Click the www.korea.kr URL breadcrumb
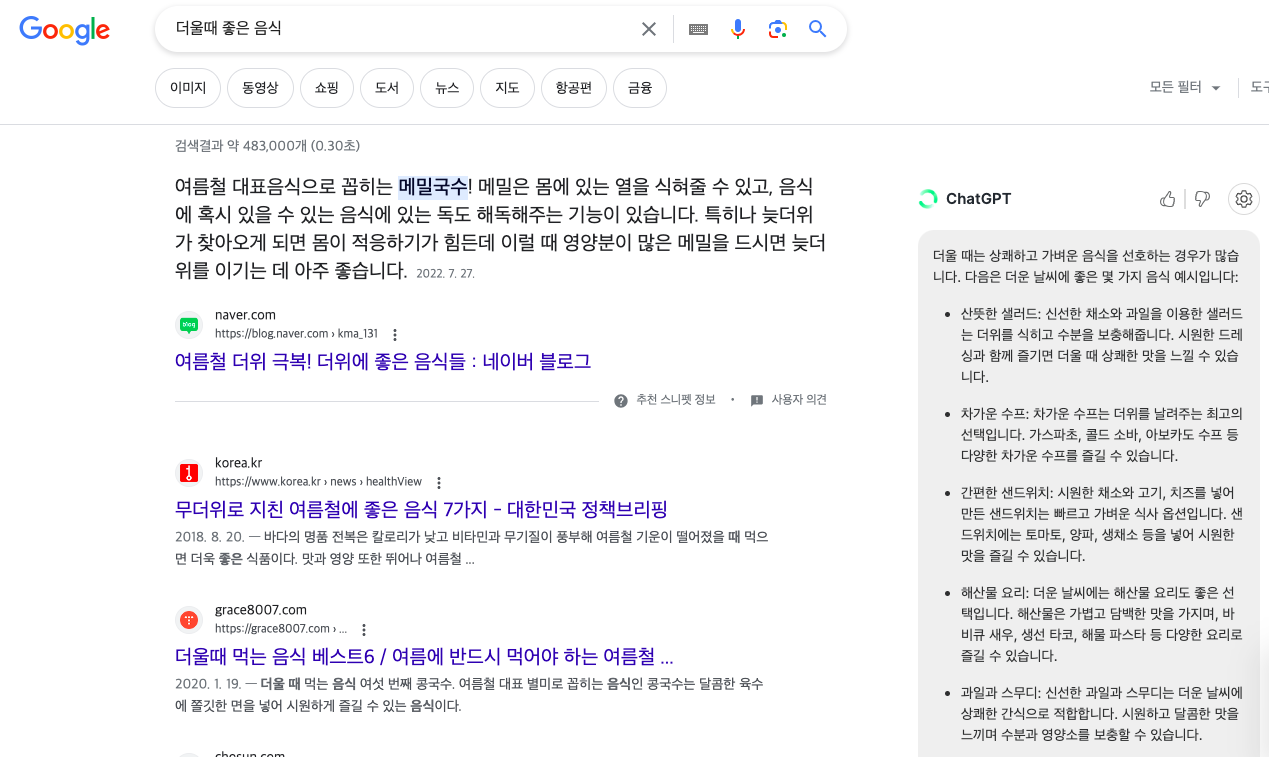The width and height of the screenshot is (1269, 757). (x=318, y=482)
